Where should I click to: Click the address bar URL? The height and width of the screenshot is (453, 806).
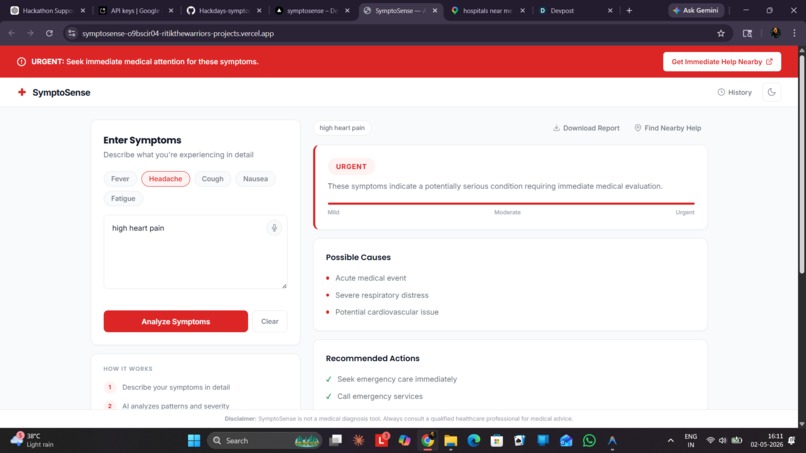click(178, 33)
